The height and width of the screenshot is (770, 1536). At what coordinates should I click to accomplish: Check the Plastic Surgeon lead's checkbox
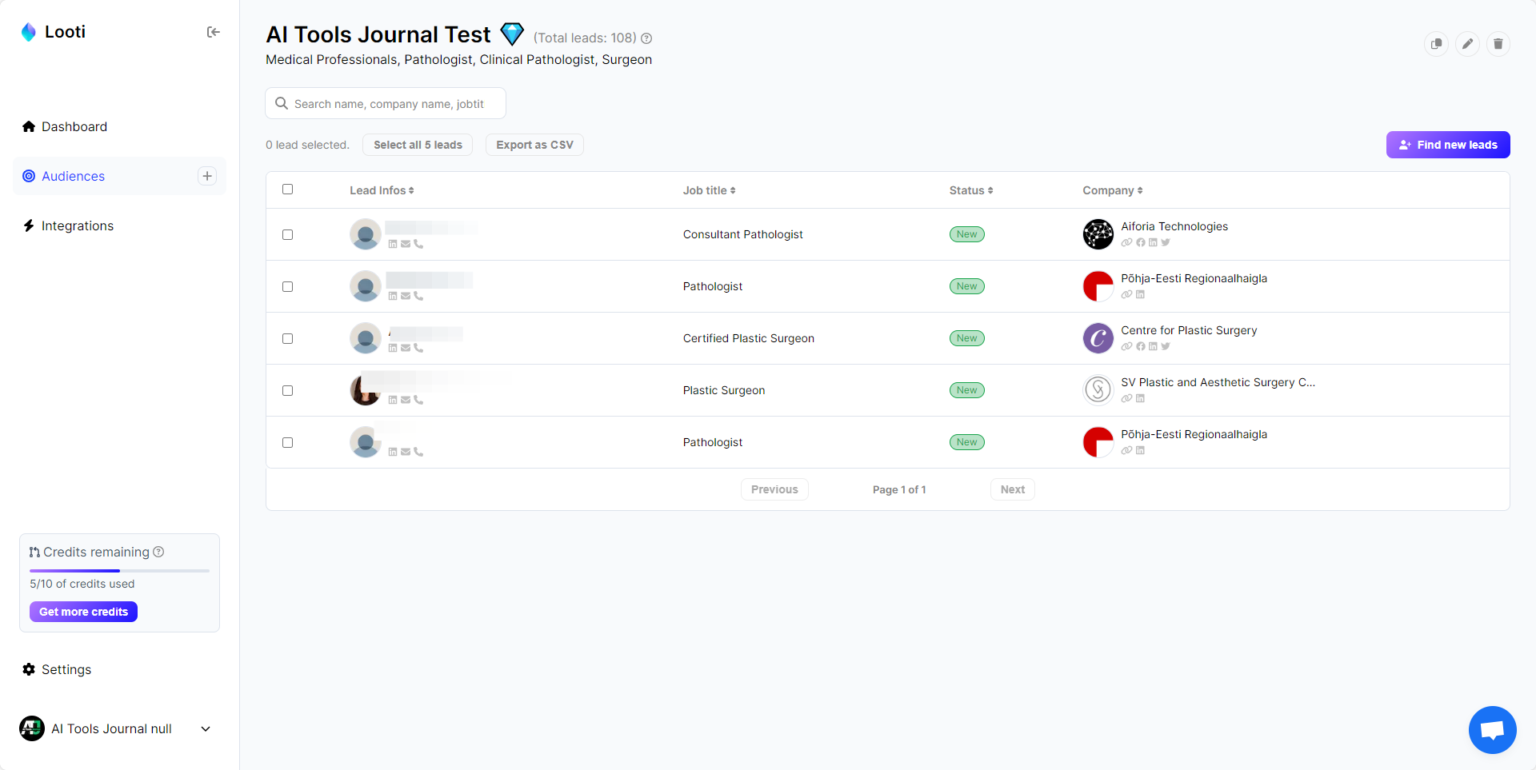click(287, 390)
